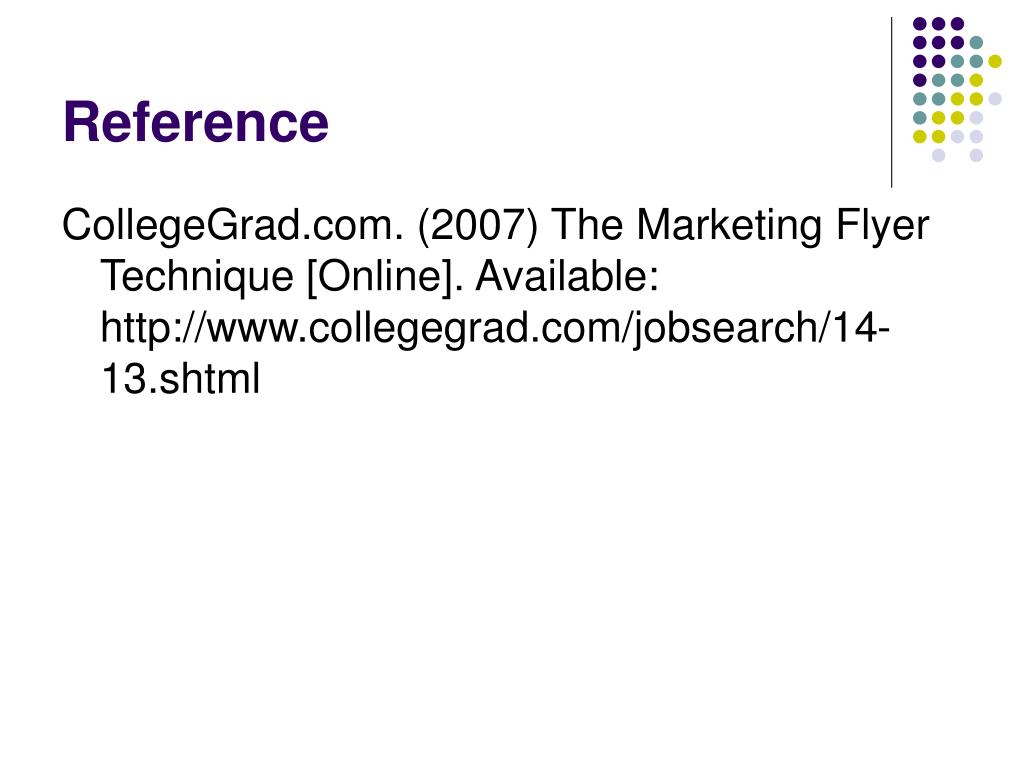Click the word "Flyer" in citation
The width and height of the screenshot is (1024, 768).
pos(882,226)
